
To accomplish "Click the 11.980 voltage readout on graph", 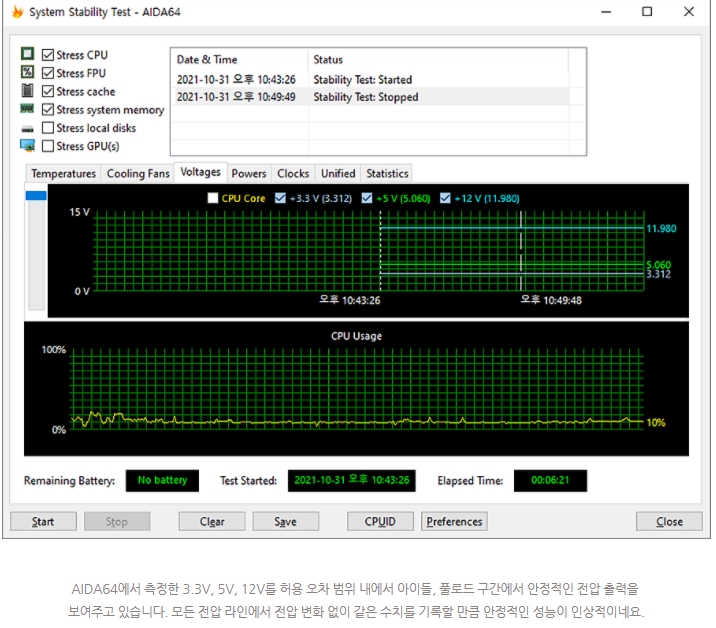I will point(661,228).
